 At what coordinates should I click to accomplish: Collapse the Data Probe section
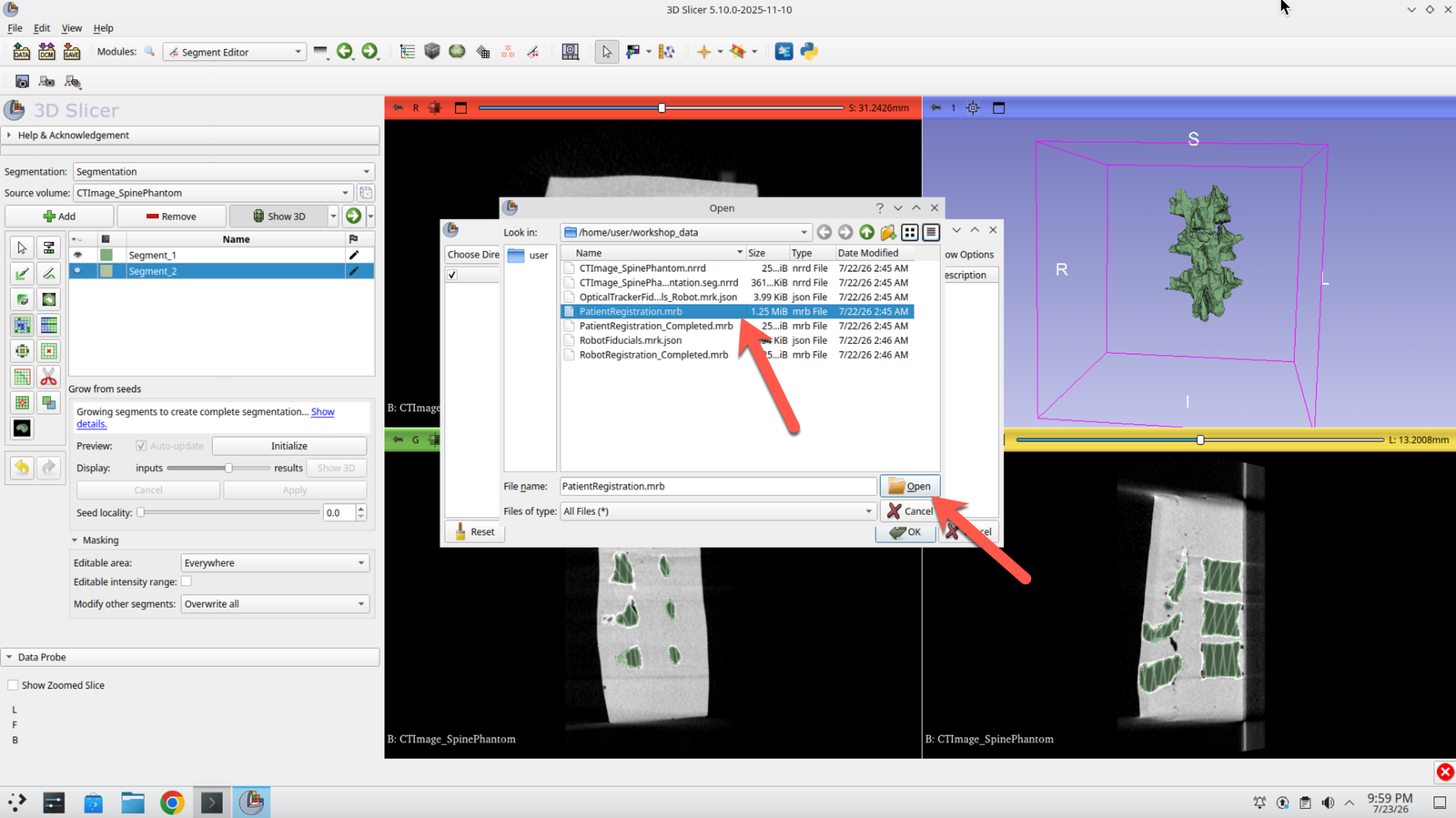point(190,657)
